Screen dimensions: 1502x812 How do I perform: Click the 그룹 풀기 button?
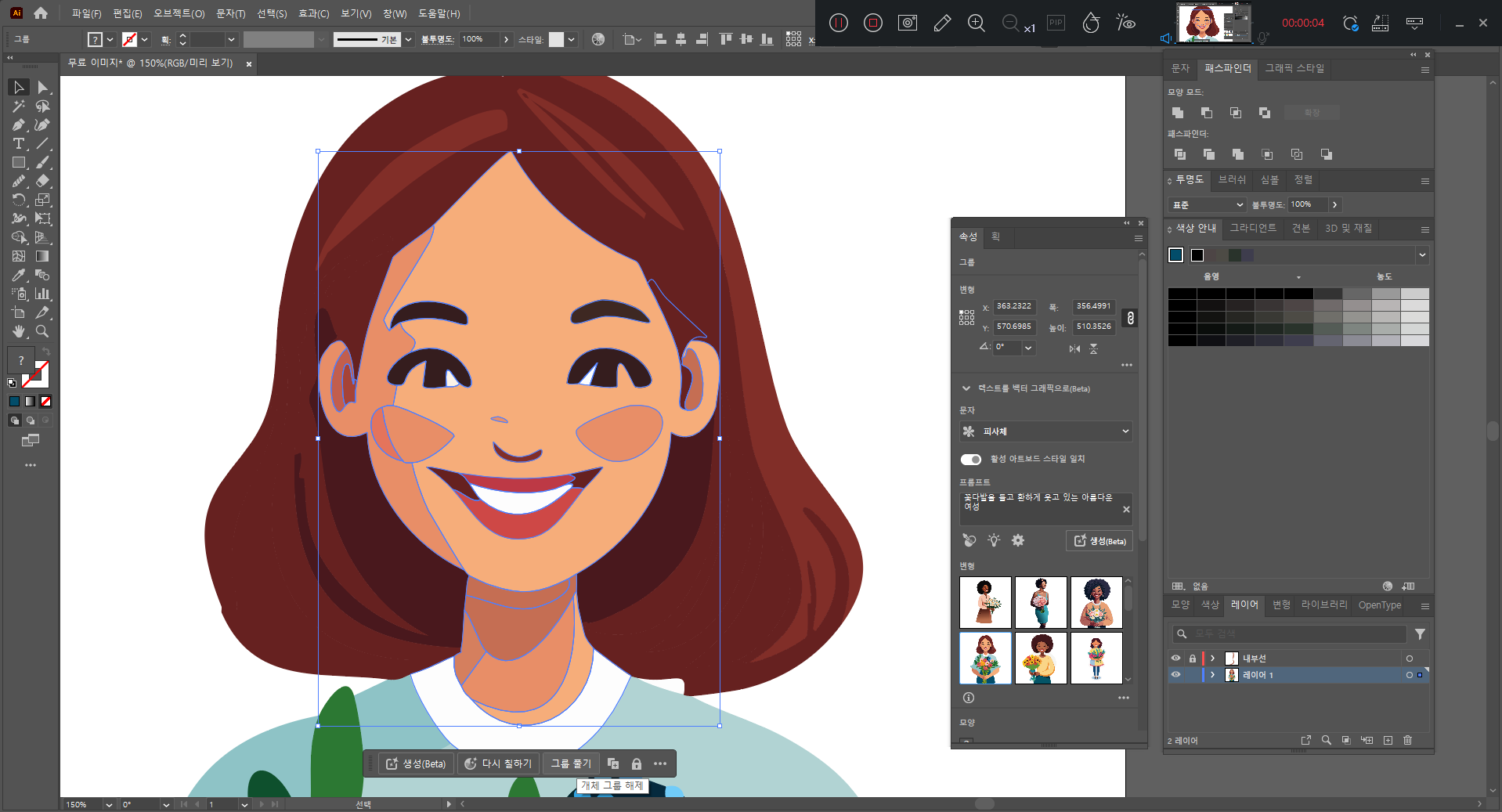(571, 763)
